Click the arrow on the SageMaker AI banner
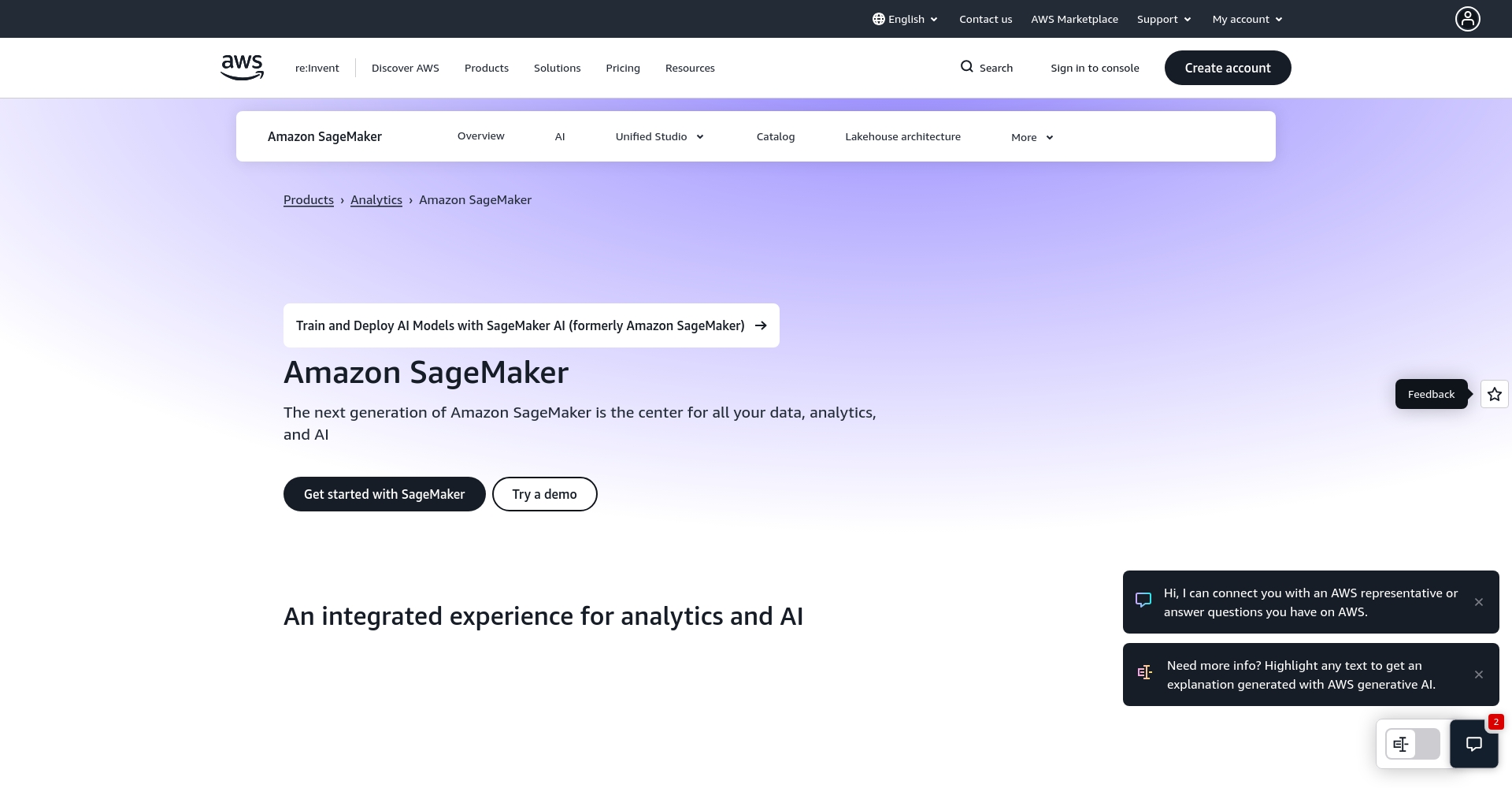1512x788 pixels. point(760,325)
